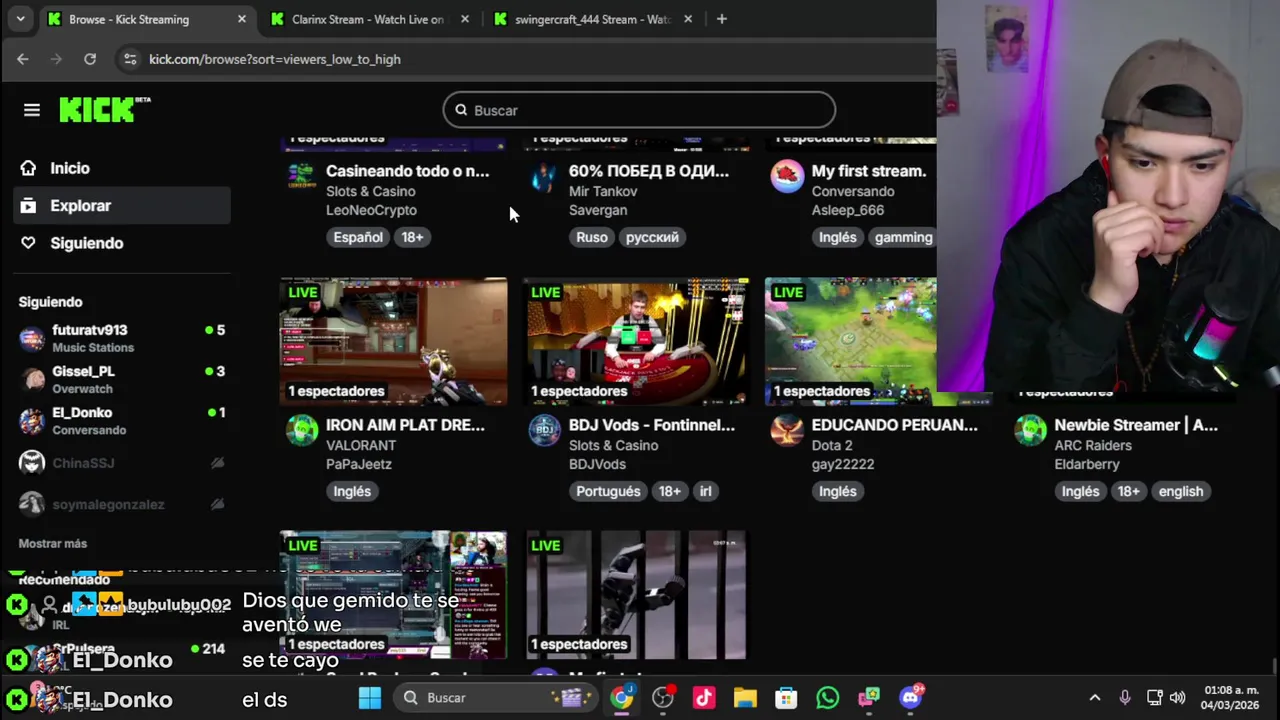Select the русский tag
The height and width of the screenshot is (720, 1280).
tap(652, 237)
